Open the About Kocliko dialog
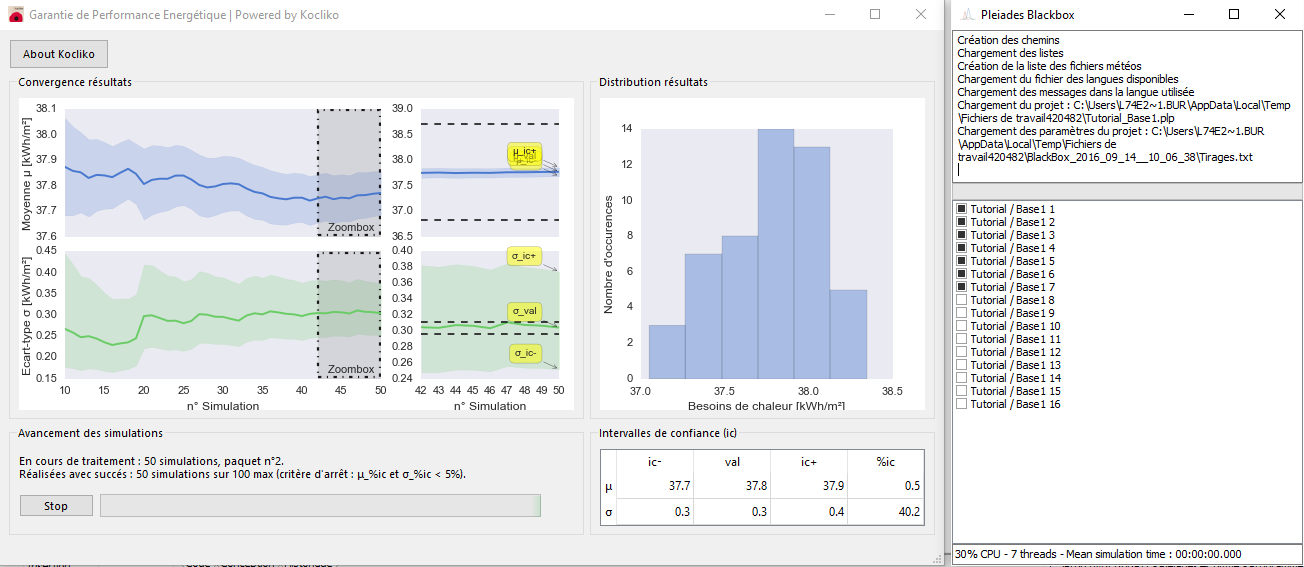Image resolution: width=1304 pixels, height=567 pixels. (x=58, y=54)
